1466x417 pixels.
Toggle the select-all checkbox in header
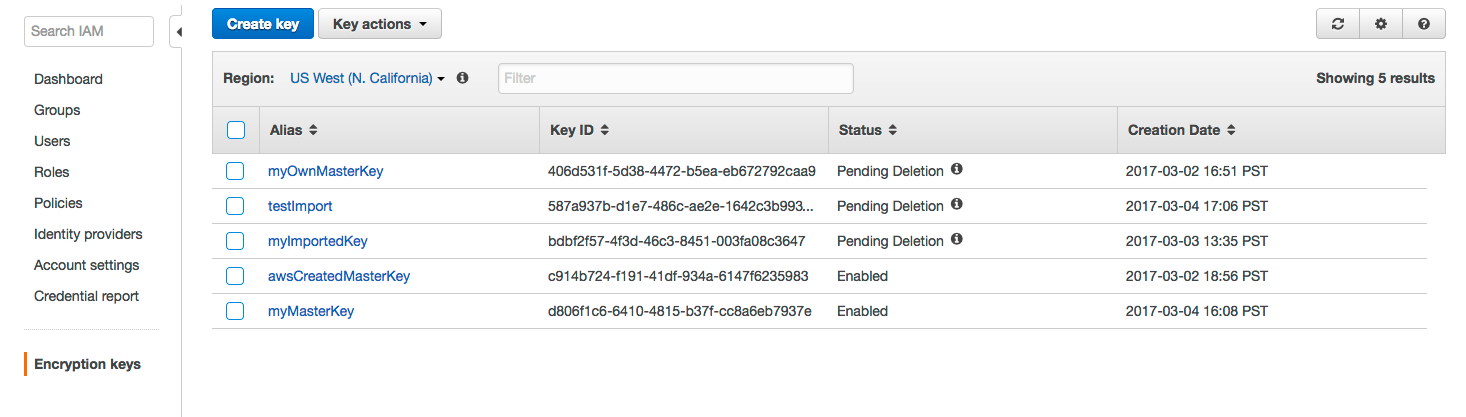click(x=236, y=130)
